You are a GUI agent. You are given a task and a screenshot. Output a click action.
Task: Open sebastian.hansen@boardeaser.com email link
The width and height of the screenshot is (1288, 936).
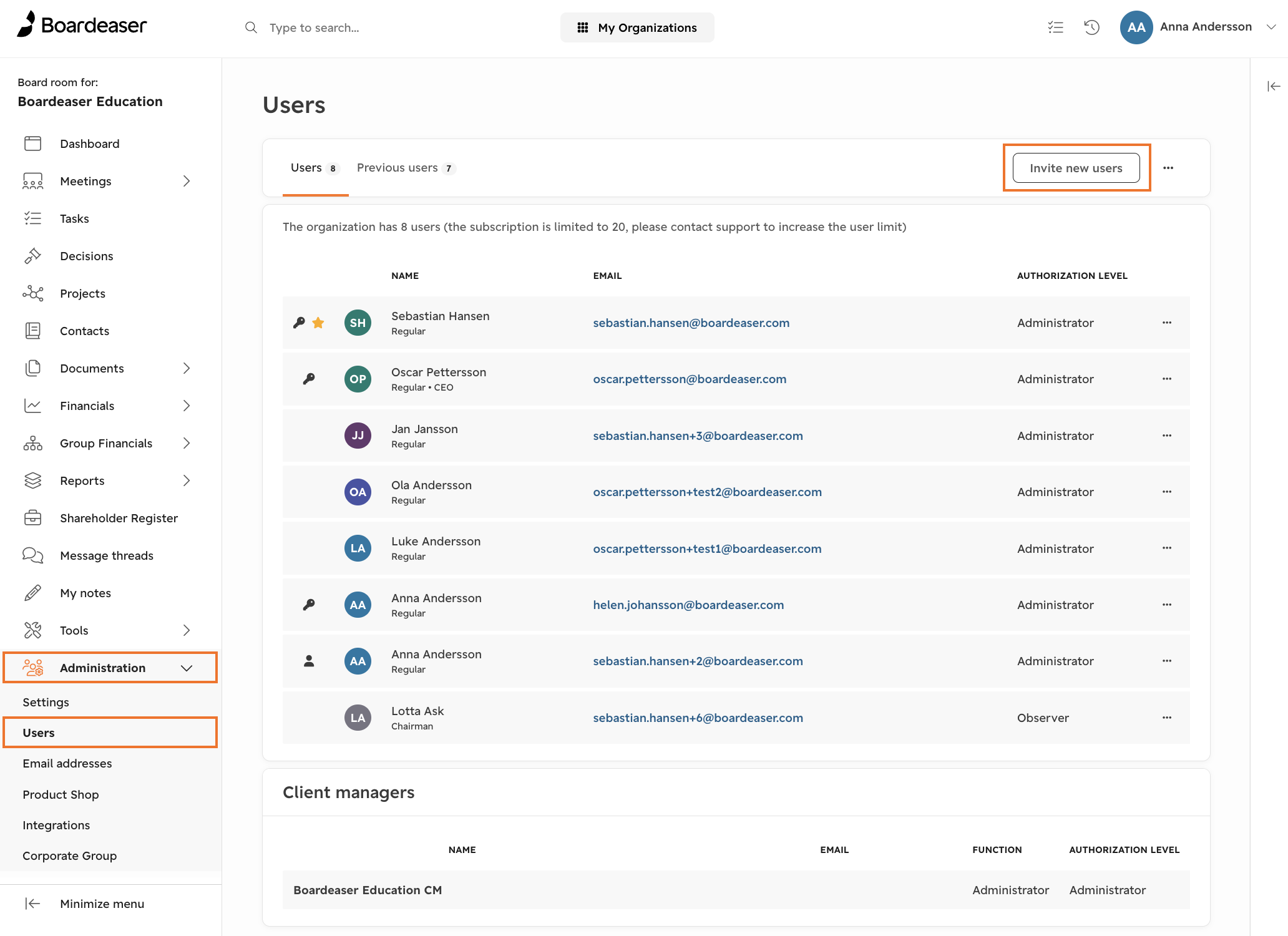[x=691, y=323]
